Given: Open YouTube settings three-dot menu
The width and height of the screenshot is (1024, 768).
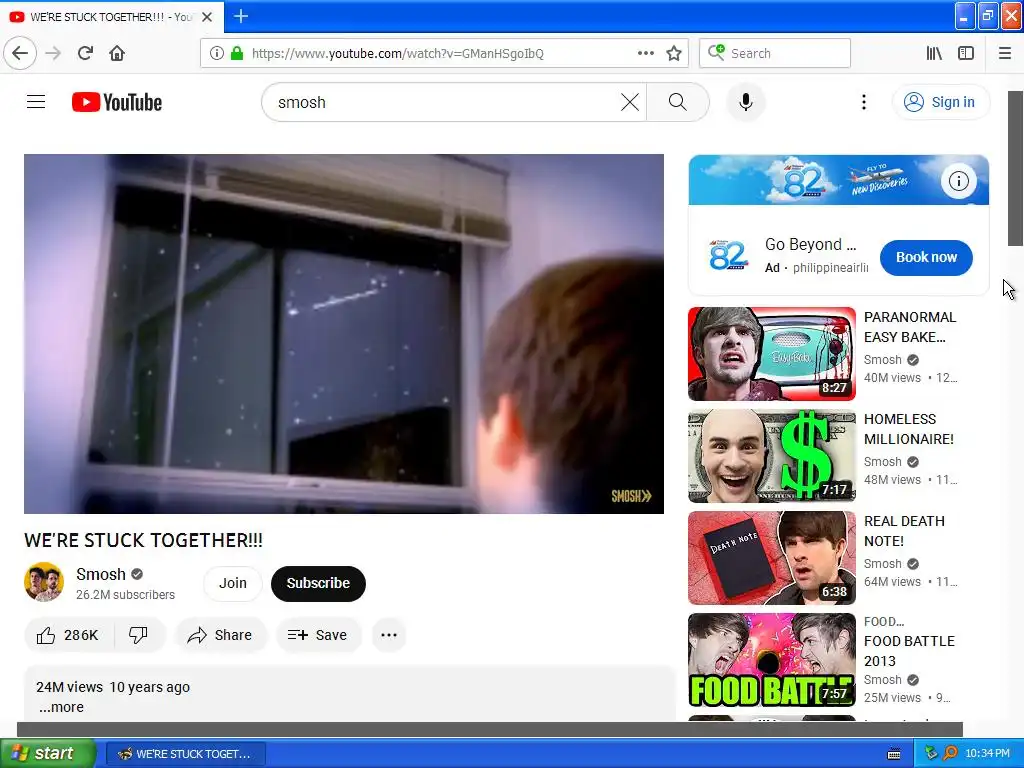Looking at the screenshot, I should (863, 102).
